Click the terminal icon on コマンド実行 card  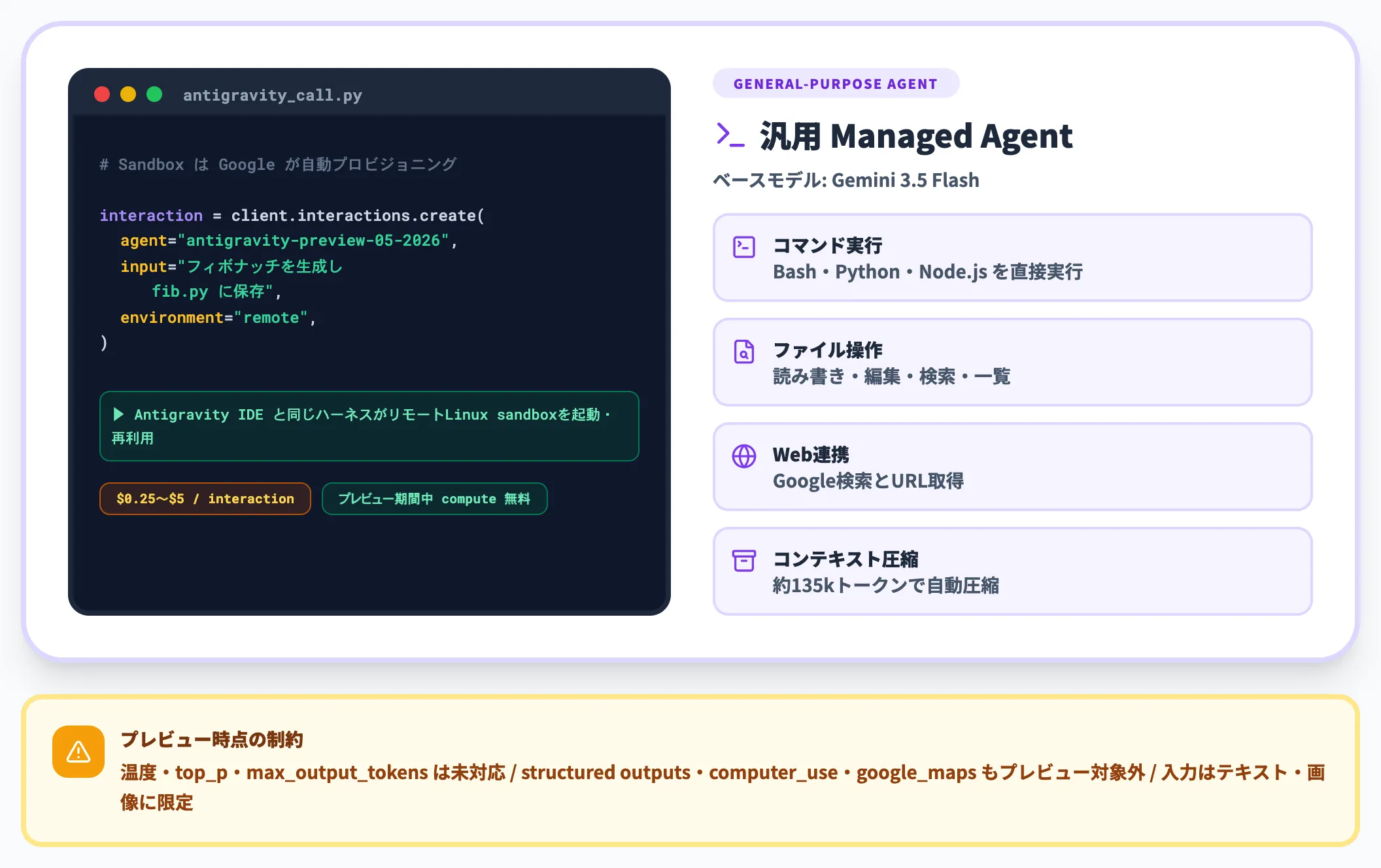[x=744, y=247]
